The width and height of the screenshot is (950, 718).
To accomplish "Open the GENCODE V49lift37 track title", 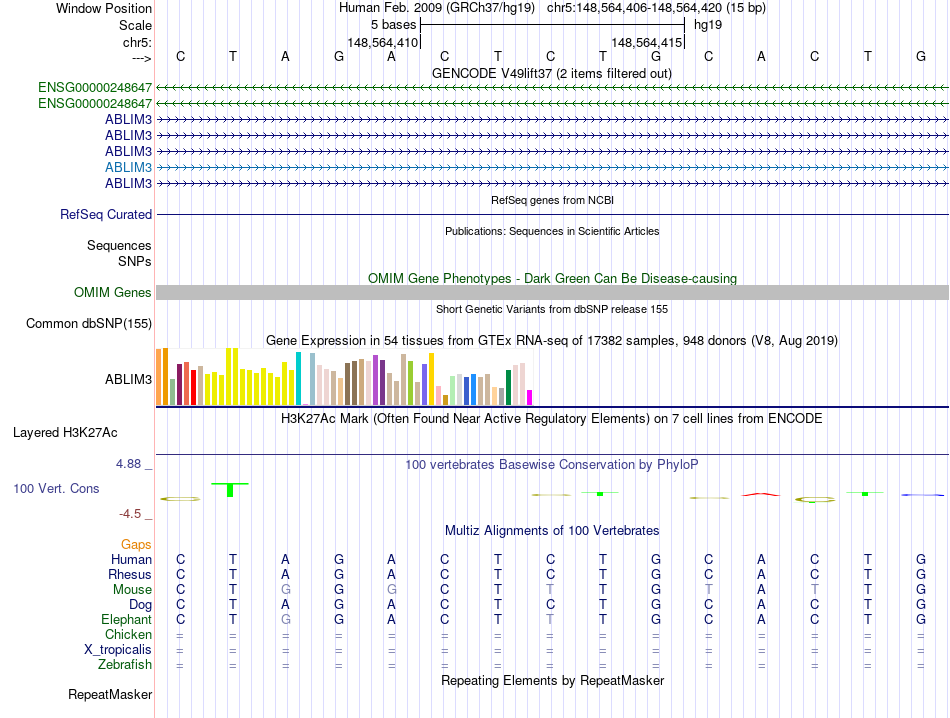I will (x=551, y=73).
